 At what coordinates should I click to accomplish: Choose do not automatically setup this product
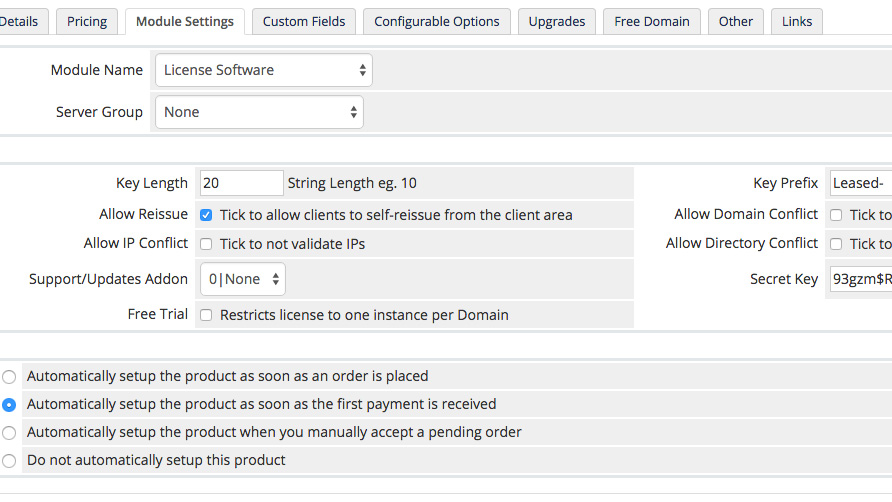click(9, 461)
